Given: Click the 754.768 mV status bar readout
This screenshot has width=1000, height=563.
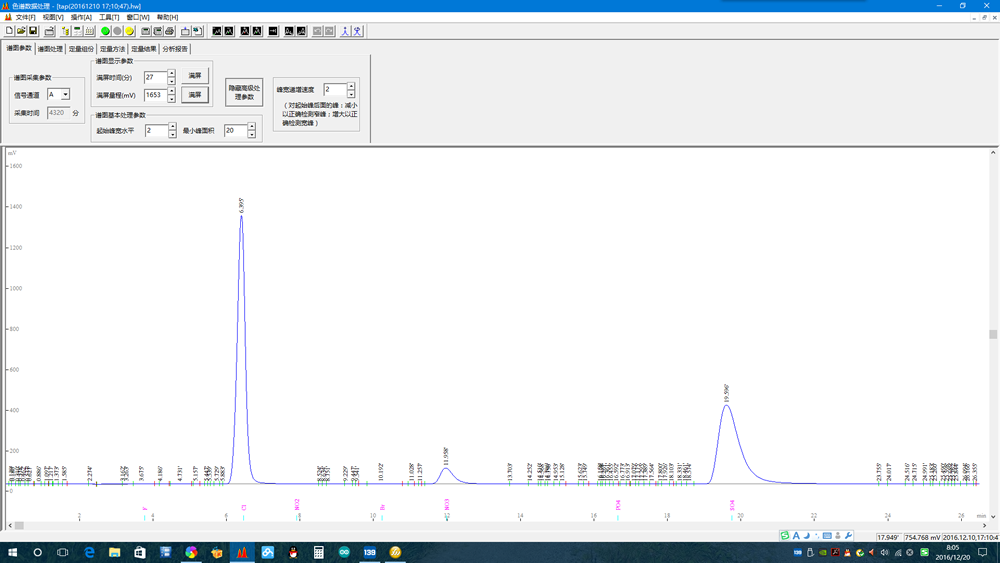Looking at the screenshot, I should (x=922, y=537).
